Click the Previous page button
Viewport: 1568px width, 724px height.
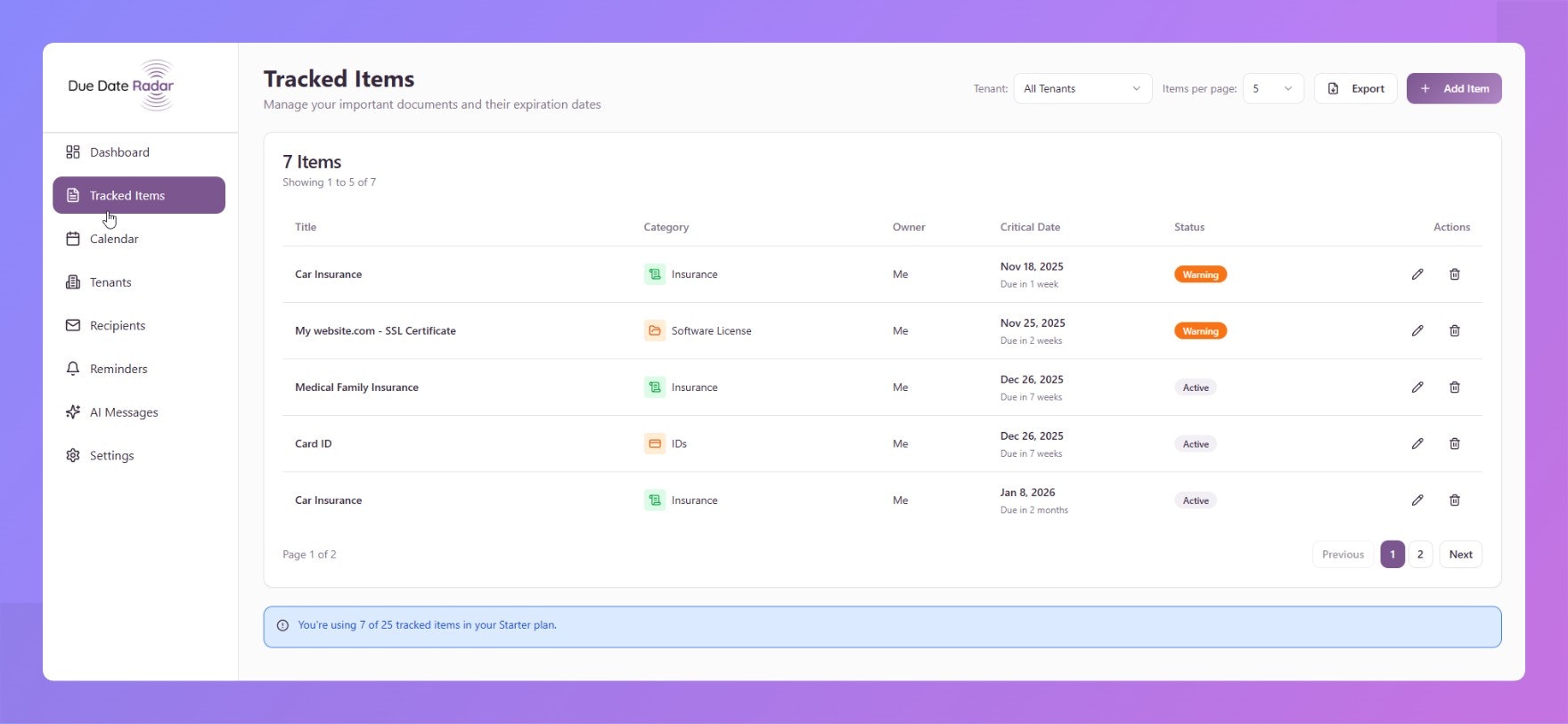[1343, 554]
